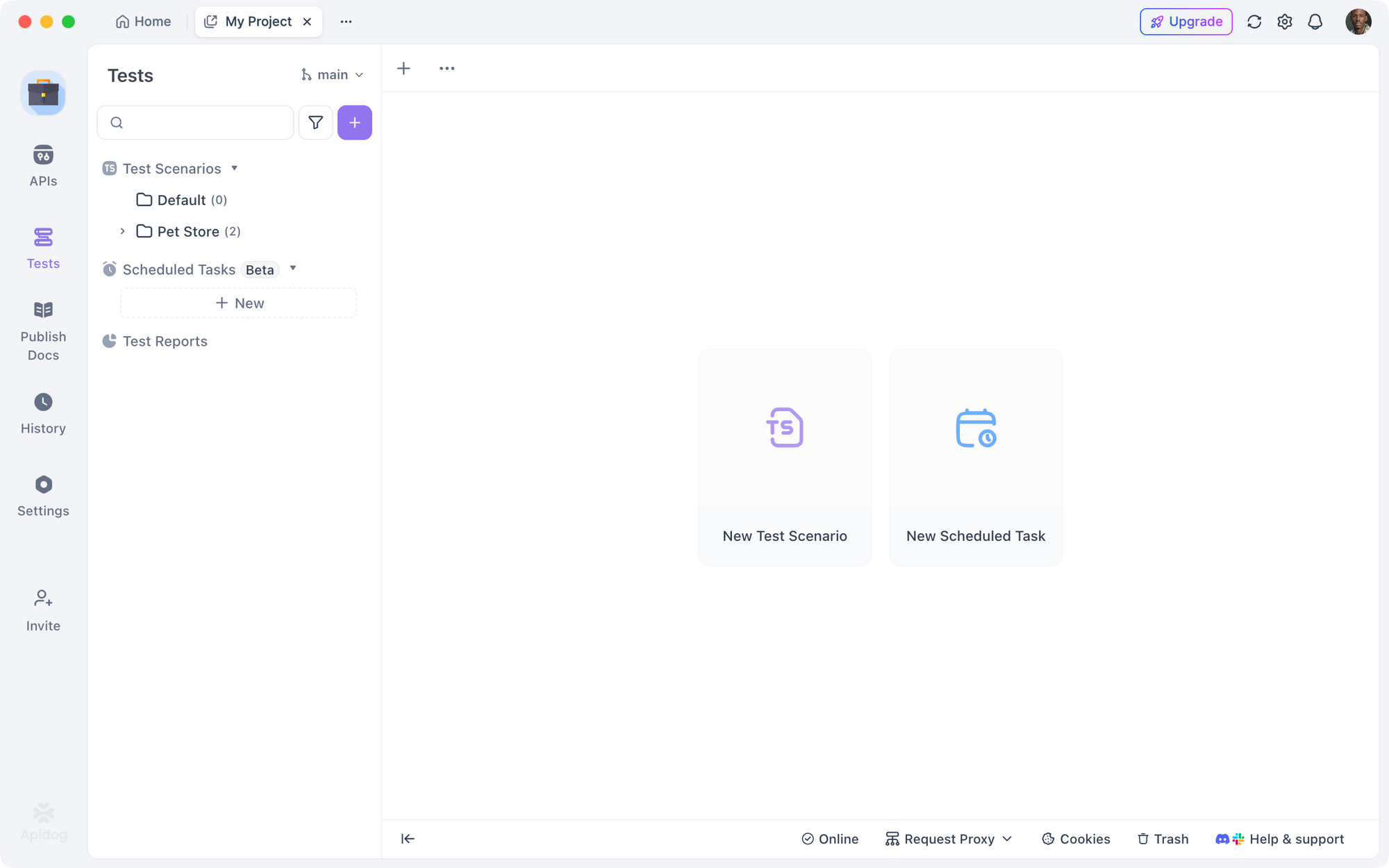This screenshot has width=1389, height=868.
Task: Click New under Scheduled Tasks
Action: 239,303
